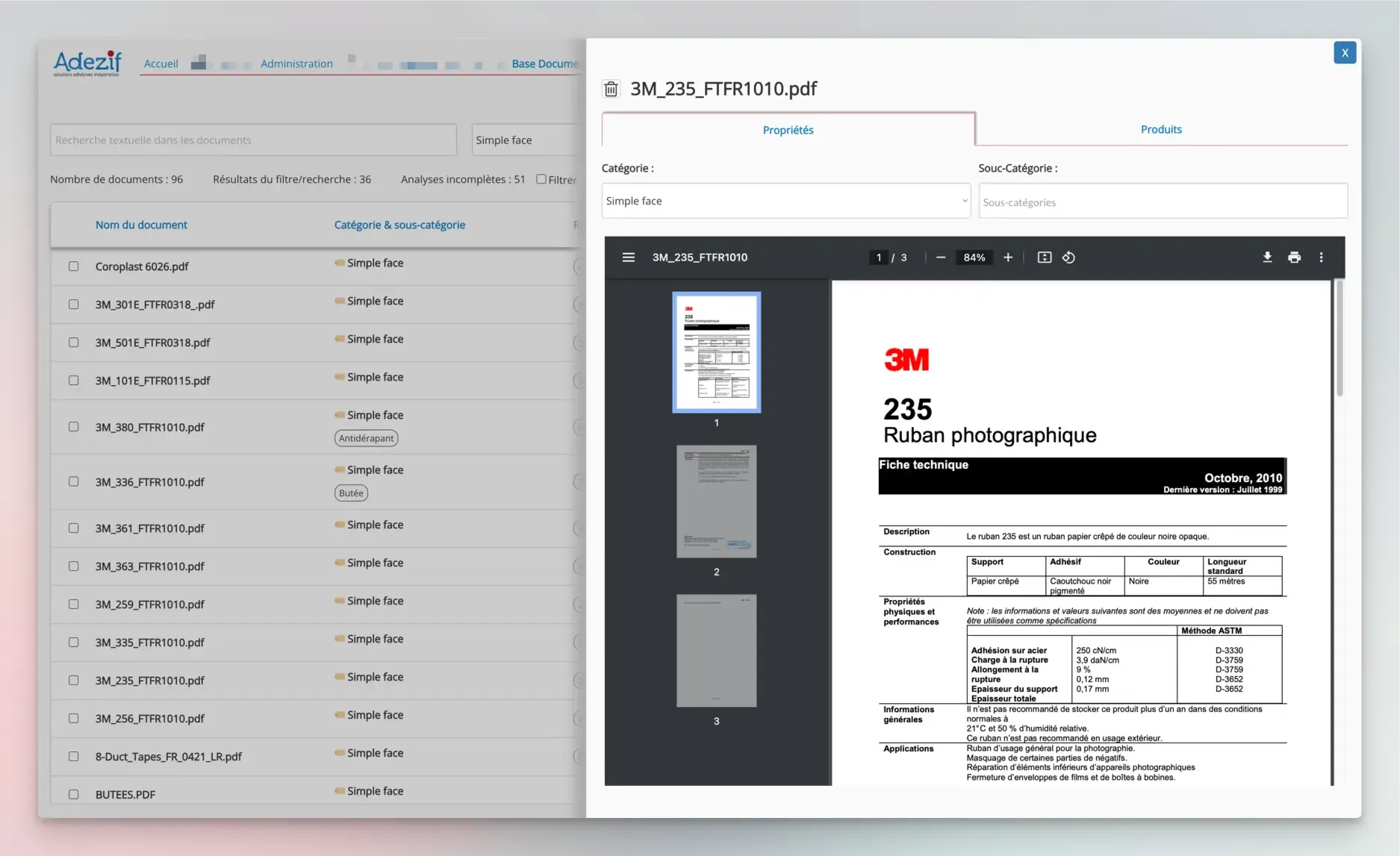Open 3M_335_FTFR1010.pdf document
The height and width of the screenshot is (856, 1400).
click(149, 643)
